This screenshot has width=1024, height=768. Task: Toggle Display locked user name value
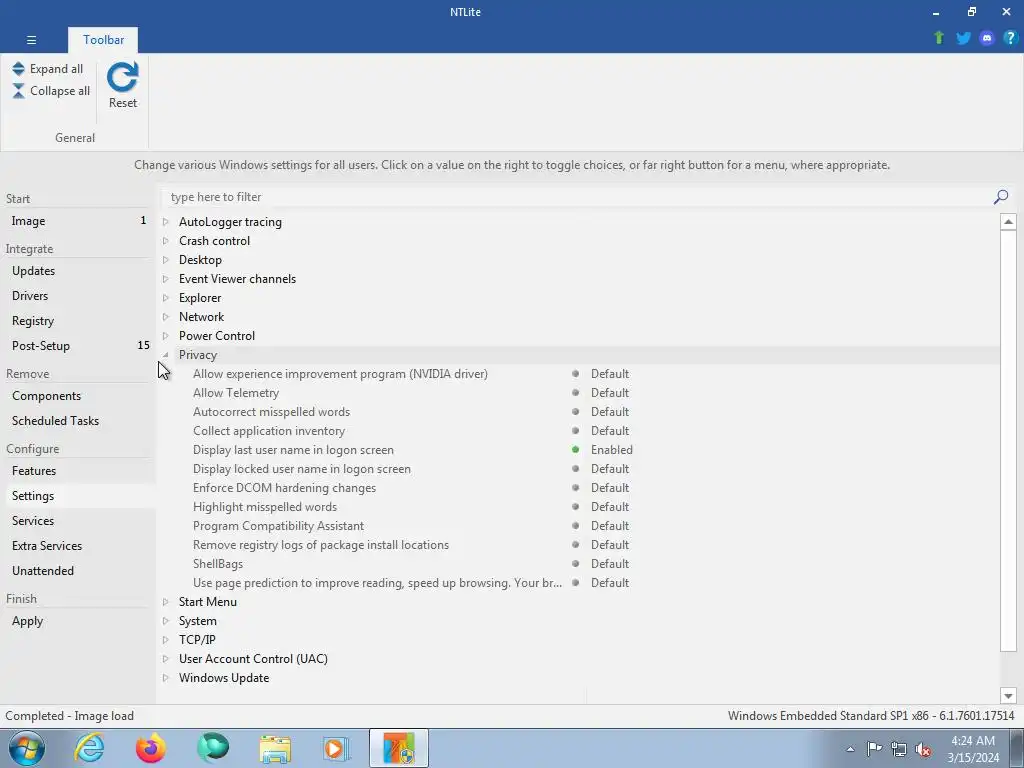point(610,469)
